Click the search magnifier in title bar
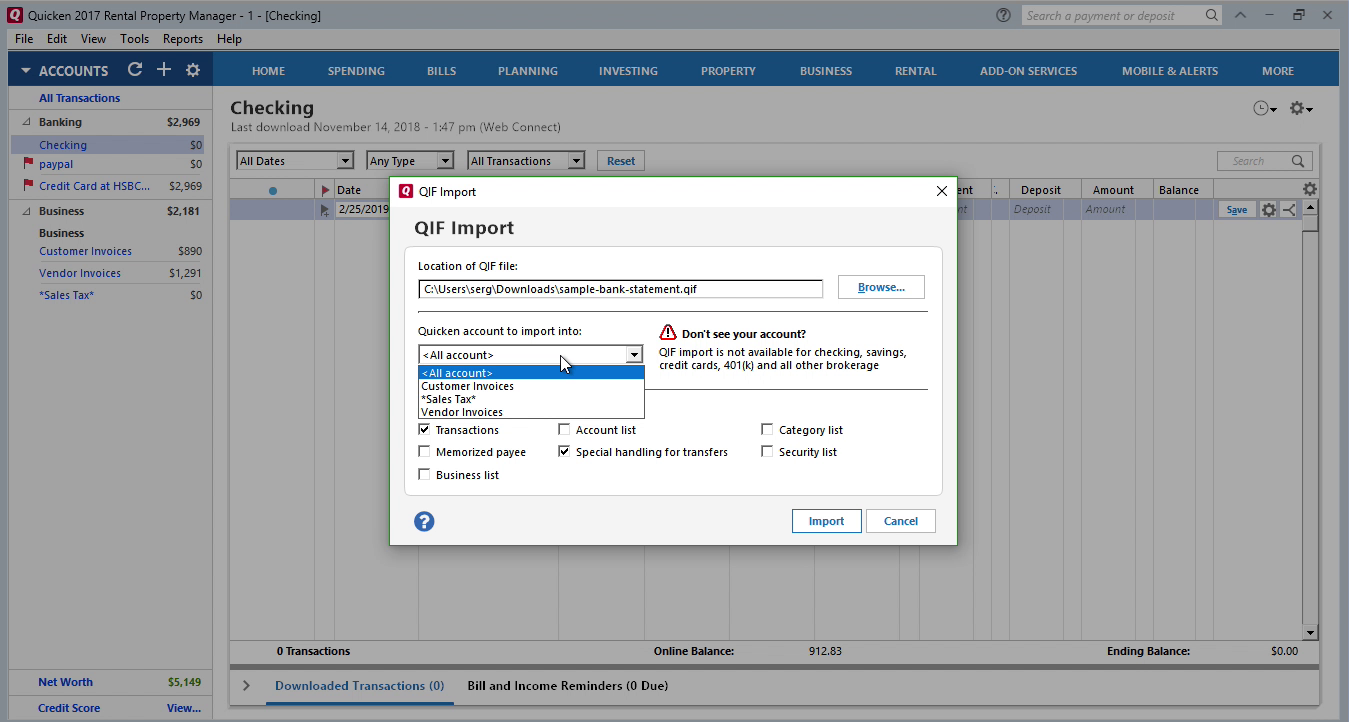The image size is (1349, 722). coord(1211,15)
